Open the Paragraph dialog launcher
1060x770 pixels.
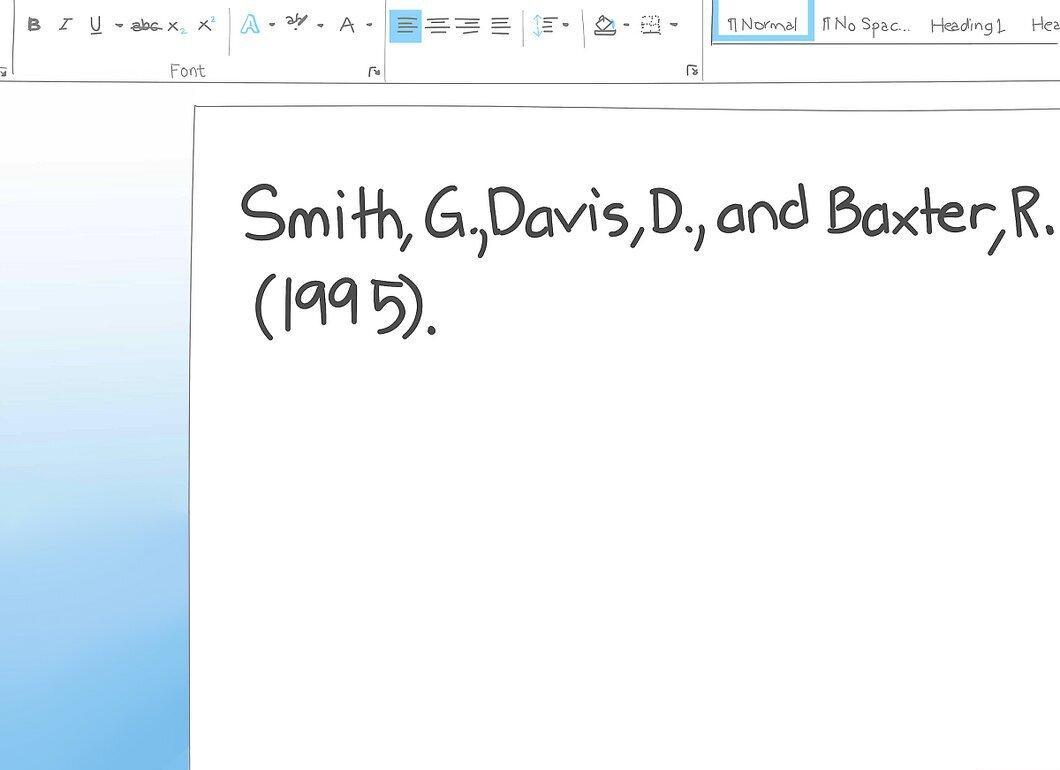click(x=692, y=70)
